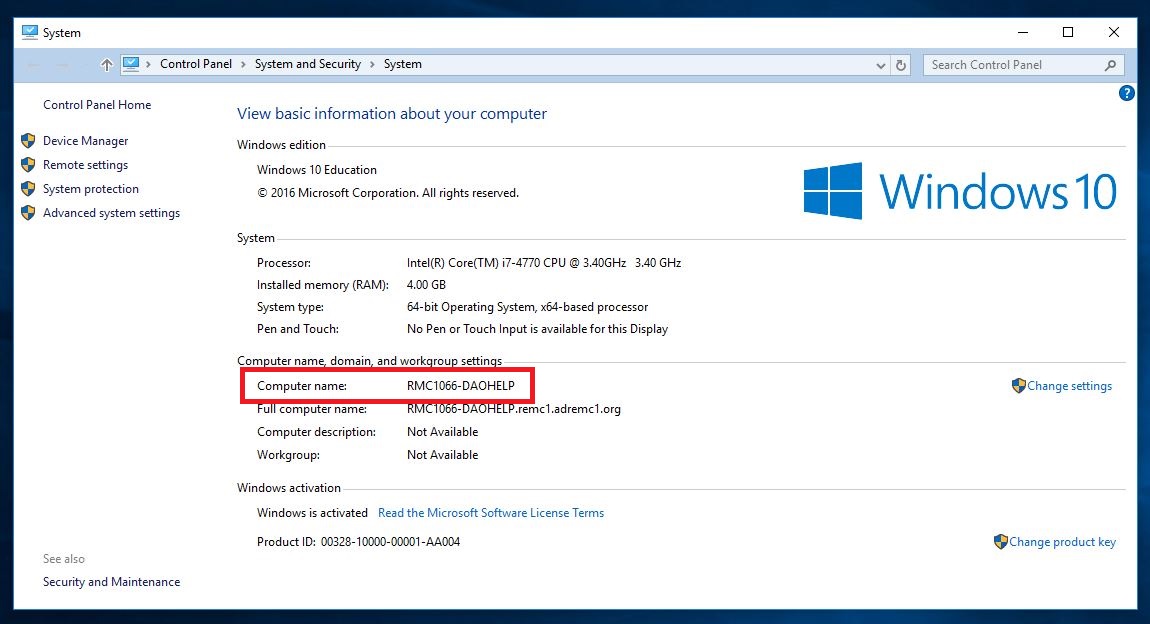Open Advanced system settings
Viewport: 1150px width, 624px height.
point(111,213)
